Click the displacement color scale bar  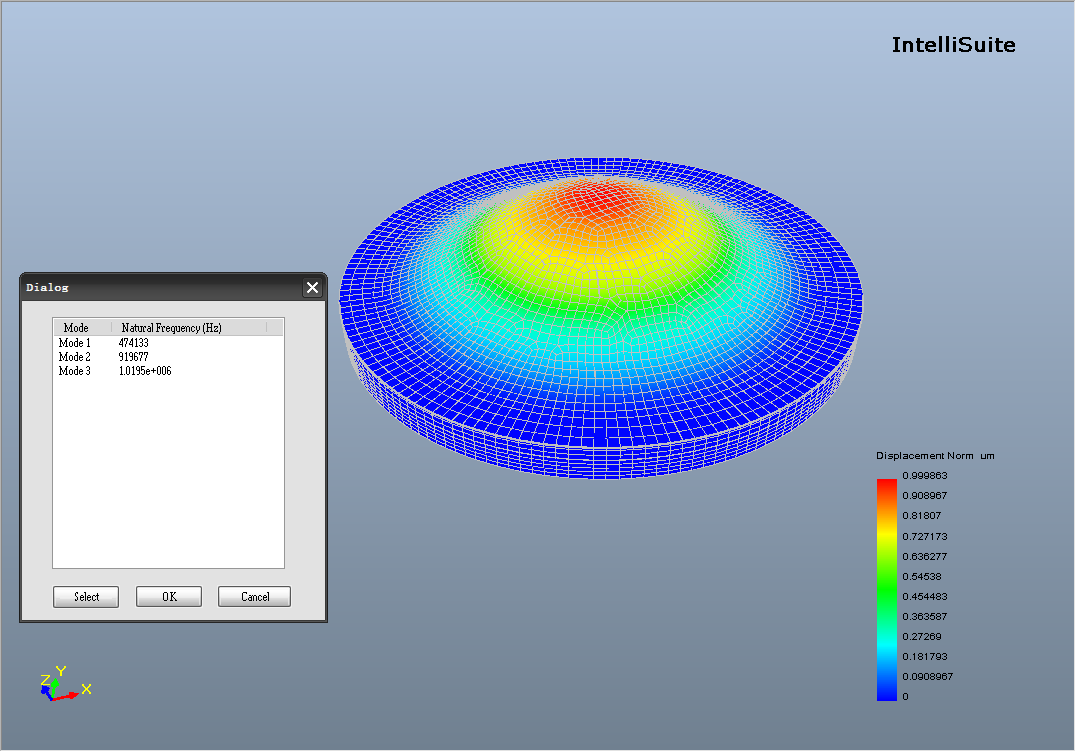click(x=887, y=590)
